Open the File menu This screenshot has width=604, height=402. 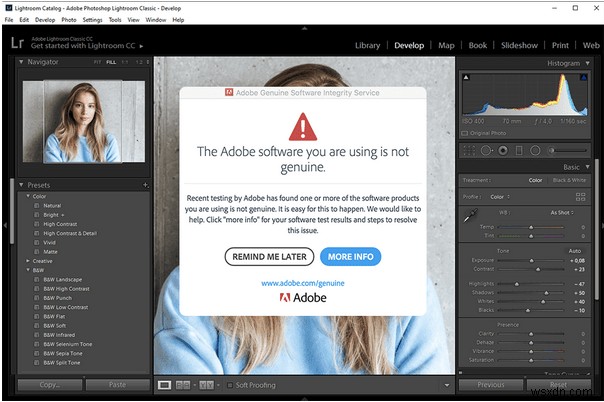click(x=9, y=20)
